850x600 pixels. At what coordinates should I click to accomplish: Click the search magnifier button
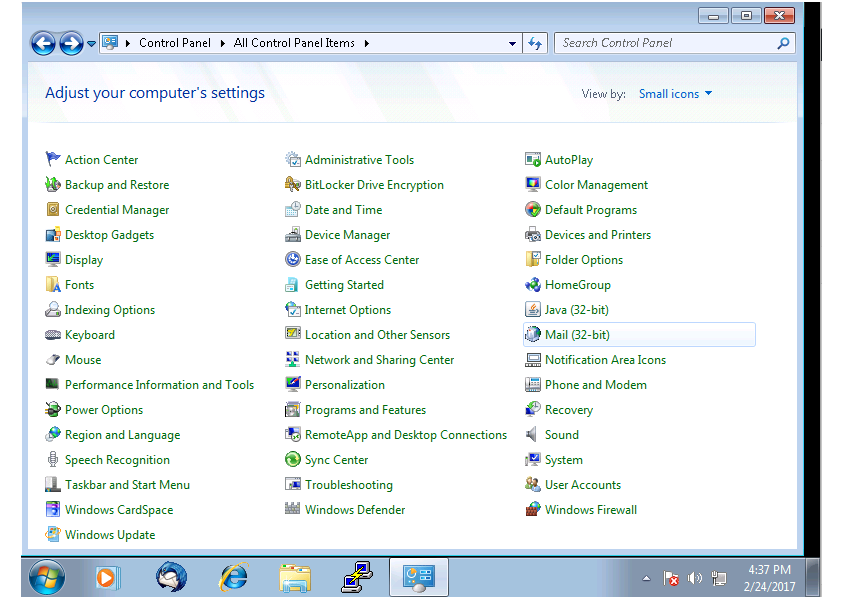(783, 43)
